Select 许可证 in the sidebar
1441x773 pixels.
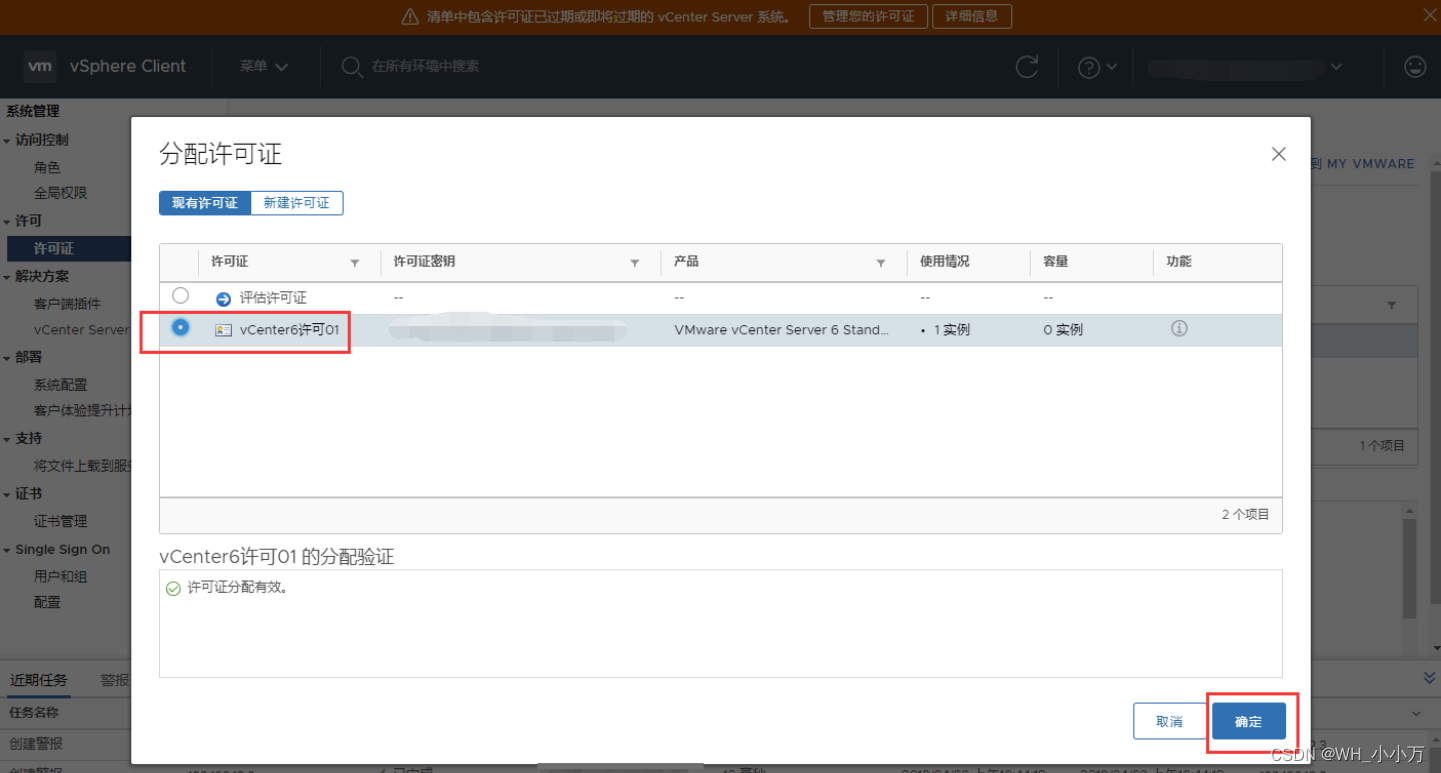click(x=68, y=248)
